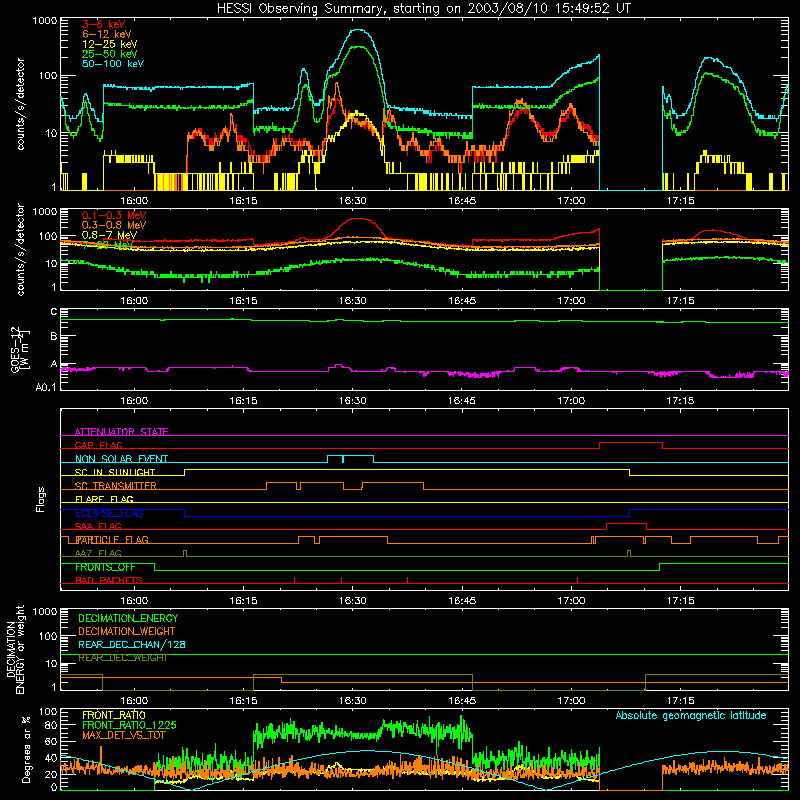Click the BAD_PACKETS tick mark near 17:00

[x=577, y=580]
